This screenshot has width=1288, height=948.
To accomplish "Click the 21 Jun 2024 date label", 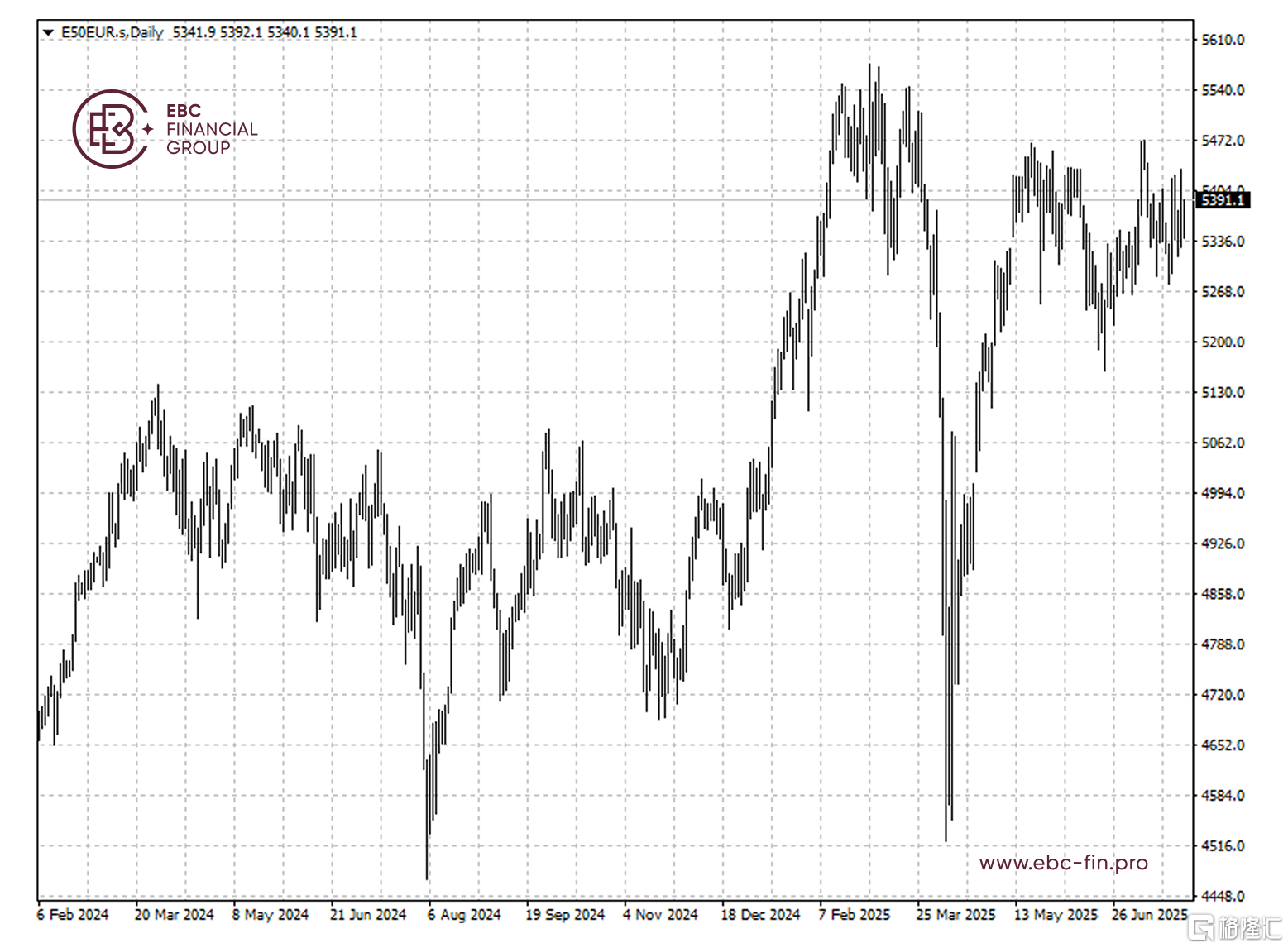I will (368, 915).
